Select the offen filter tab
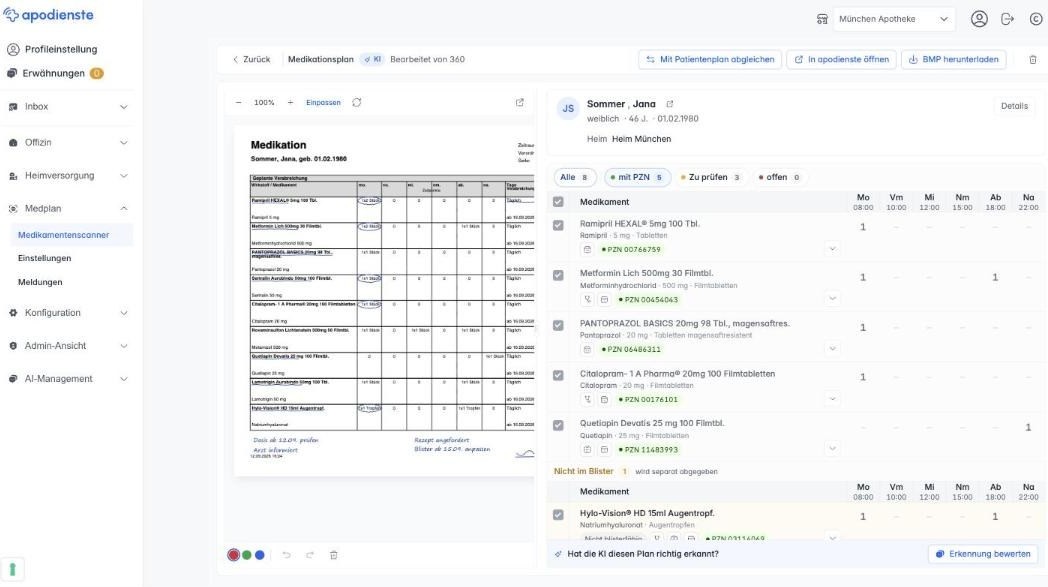Screen dimensions: 1048x587 [x=779, y=177]
